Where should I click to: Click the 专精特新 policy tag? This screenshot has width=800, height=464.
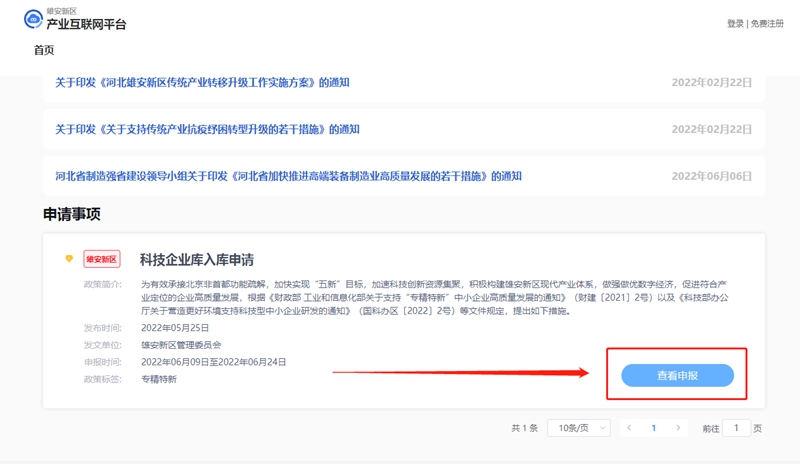tap(159, 379)
